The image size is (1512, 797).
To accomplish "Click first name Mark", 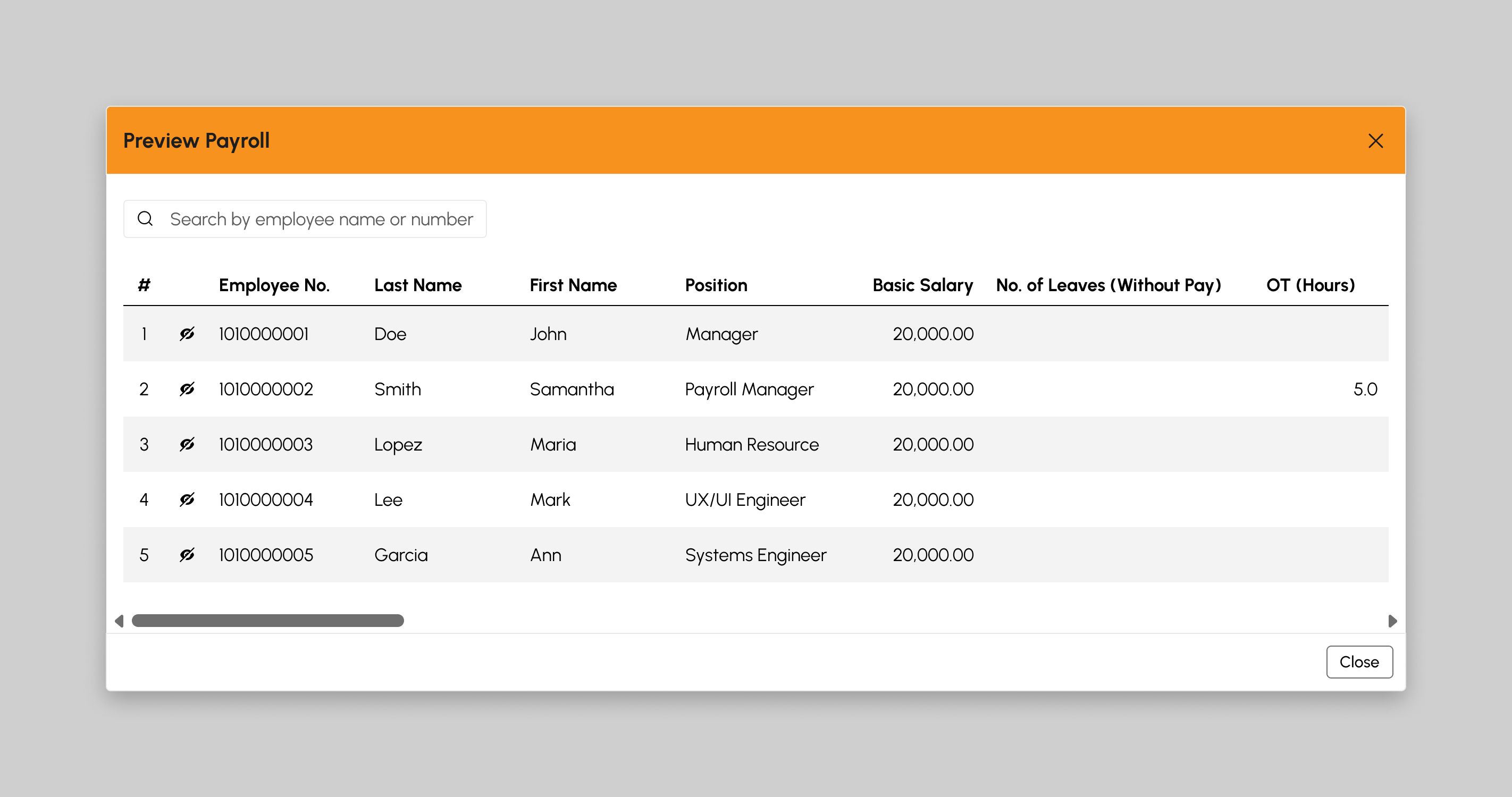I will click(550, 499).
